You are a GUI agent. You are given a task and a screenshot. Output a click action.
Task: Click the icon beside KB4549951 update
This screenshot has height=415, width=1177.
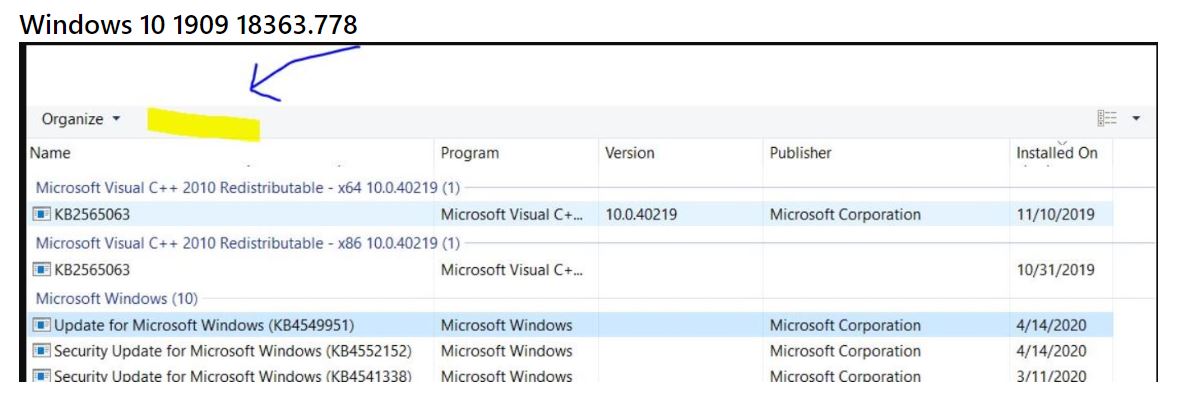coord(41,326)
